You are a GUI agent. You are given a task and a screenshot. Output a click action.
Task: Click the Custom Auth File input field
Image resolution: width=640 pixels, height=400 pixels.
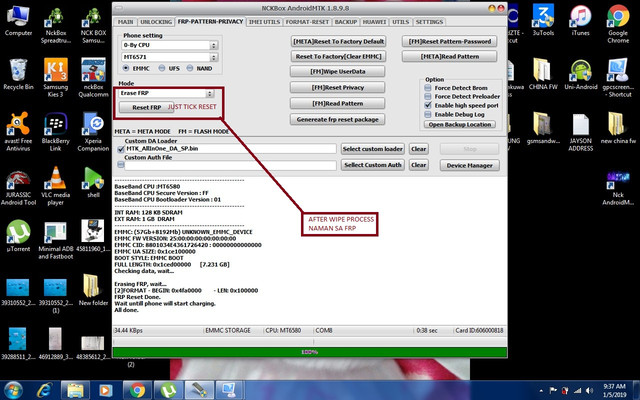230,165
